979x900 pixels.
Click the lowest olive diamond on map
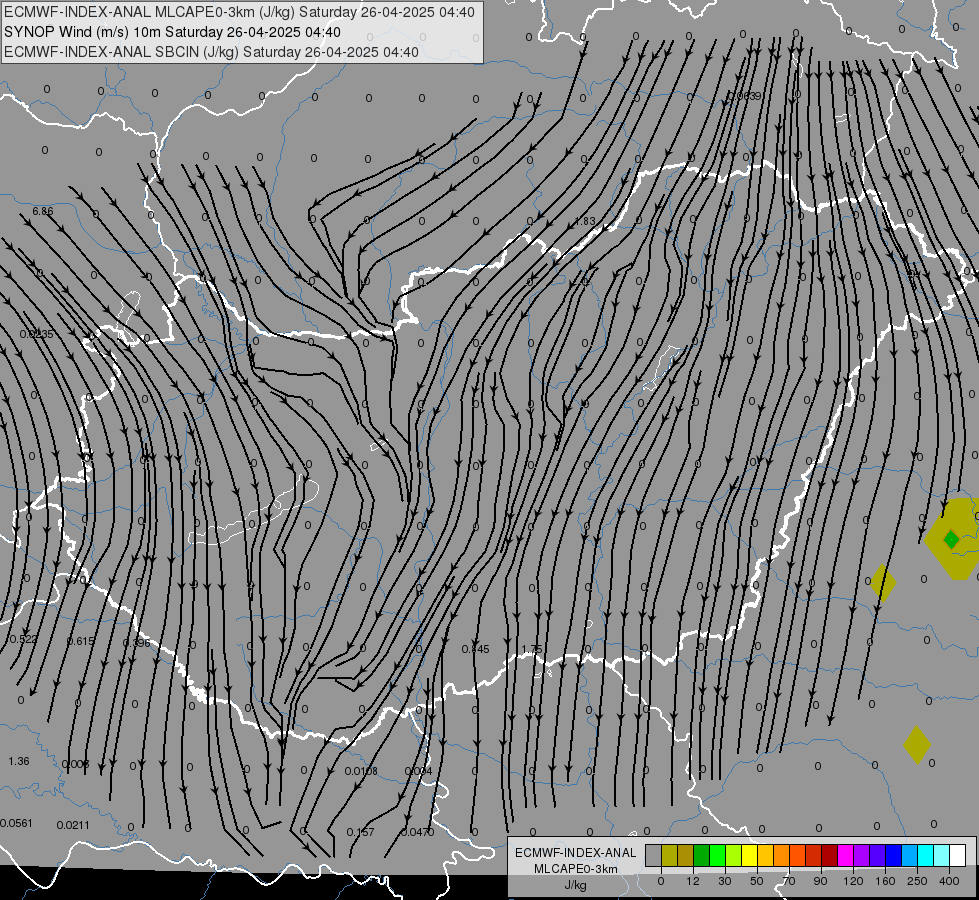point(917,744)
